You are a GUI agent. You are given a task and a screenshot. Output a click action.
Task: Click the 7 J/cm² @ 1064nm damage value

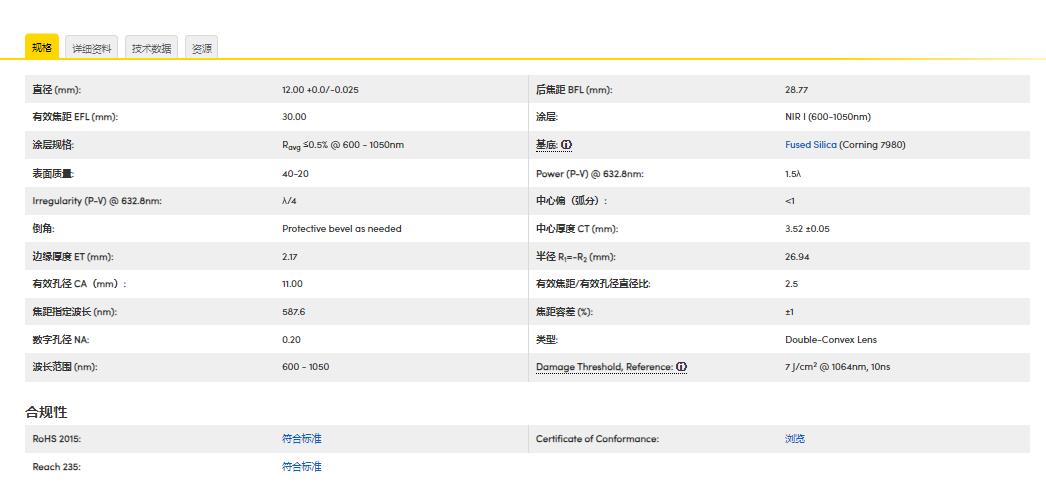pyautogui.click(x=837, y=367)
